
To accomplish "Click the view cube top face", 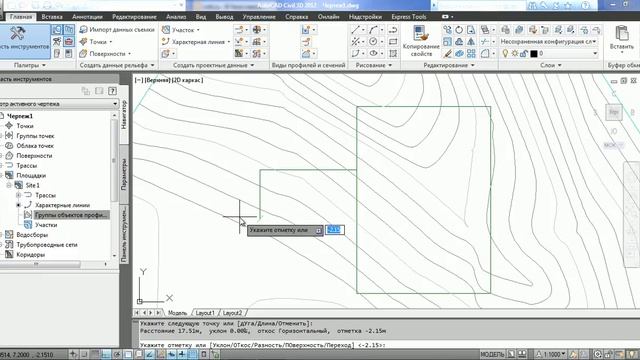I will [614, 112].
